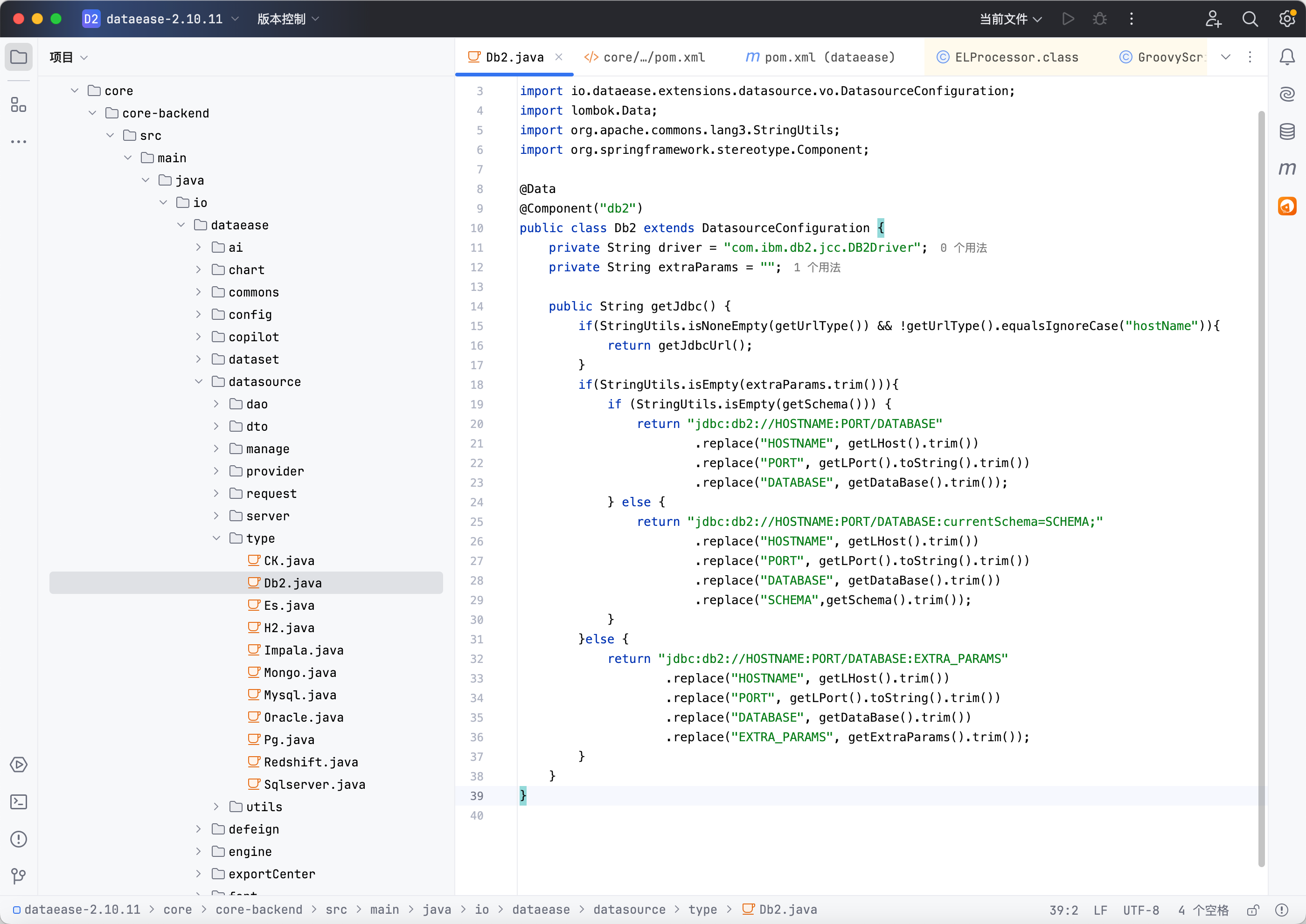The width and height of the screenshot is (1306, 924).
Task: Place cursor on getJdbc() method line
Action: coord(639,306)
